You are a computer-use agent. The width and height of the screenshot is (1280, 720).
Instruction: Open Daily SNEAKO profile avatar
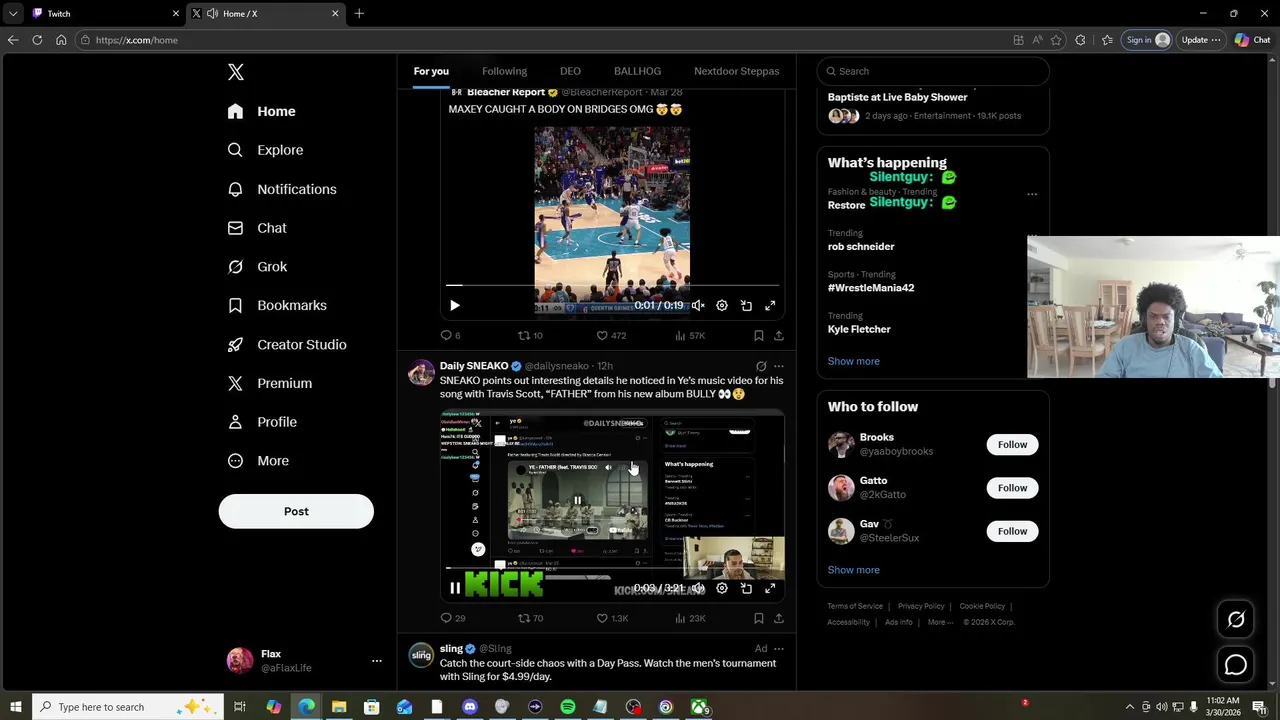[x=421, y=373]
